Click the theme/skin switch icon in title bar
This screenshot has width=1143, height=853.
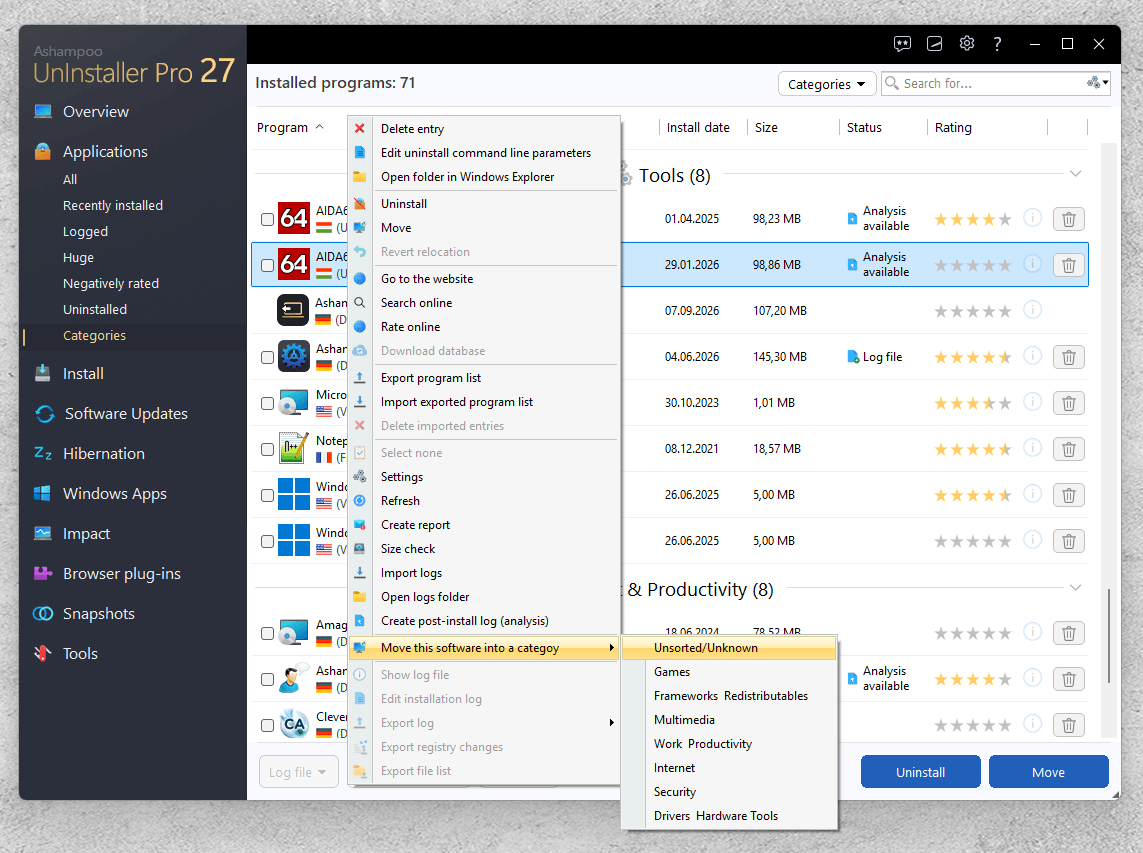(935, 44)
